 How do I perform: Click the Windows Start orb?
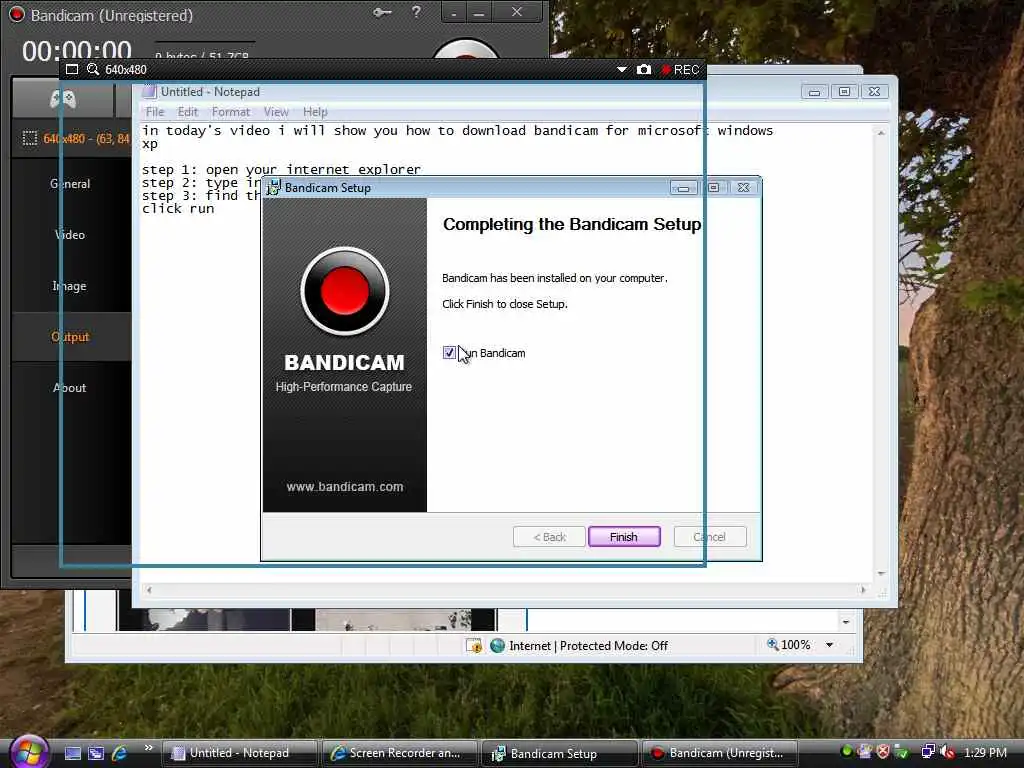tap(29, 752)
